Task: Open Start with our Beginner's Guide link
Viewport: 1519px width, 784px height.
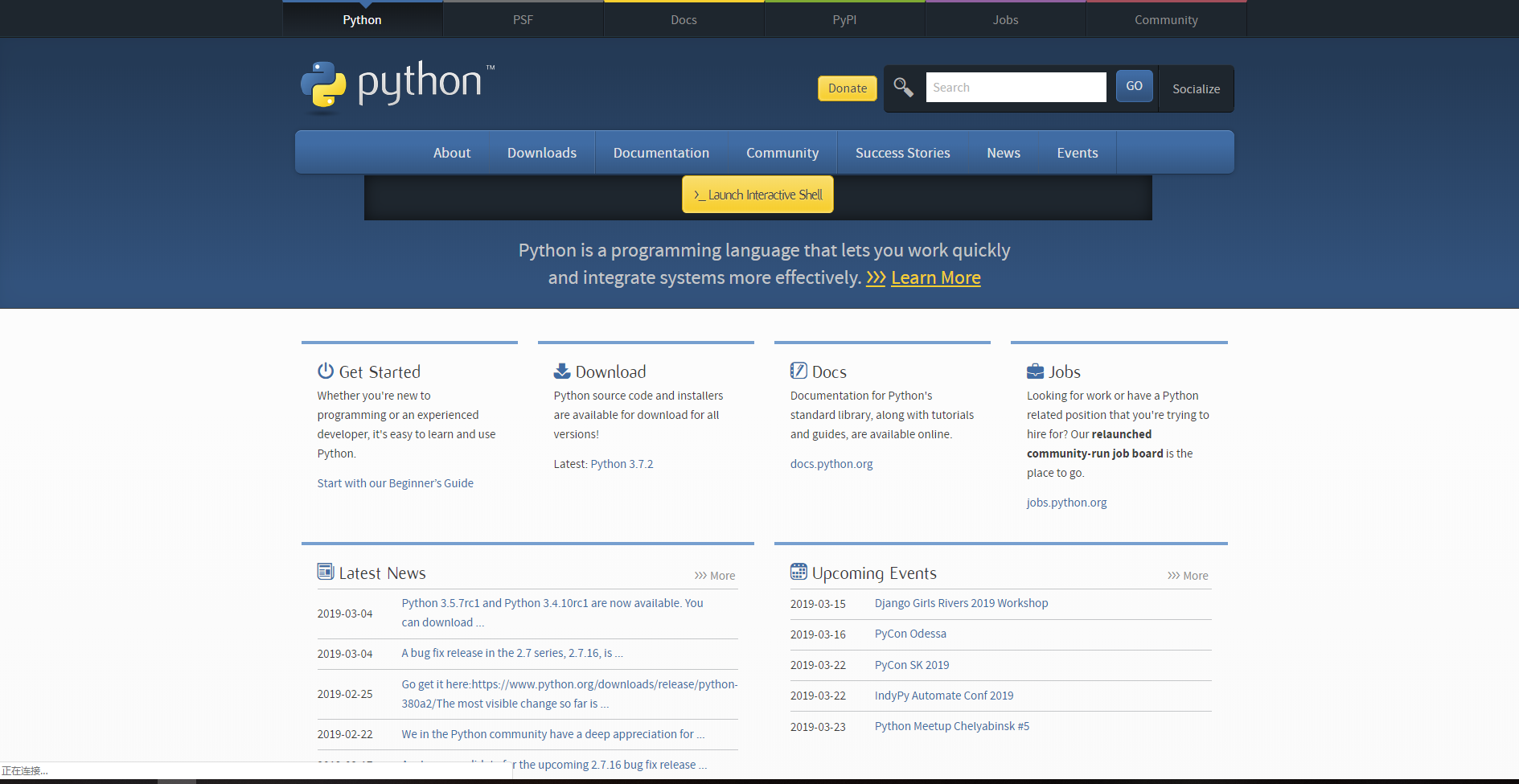Action: pyautogui.click(x=395, y=483)
